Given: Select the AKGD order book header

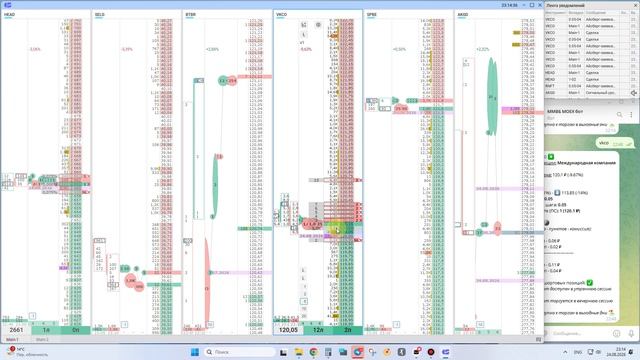Looking at the screenshot, I should click(x=462, y=15).
